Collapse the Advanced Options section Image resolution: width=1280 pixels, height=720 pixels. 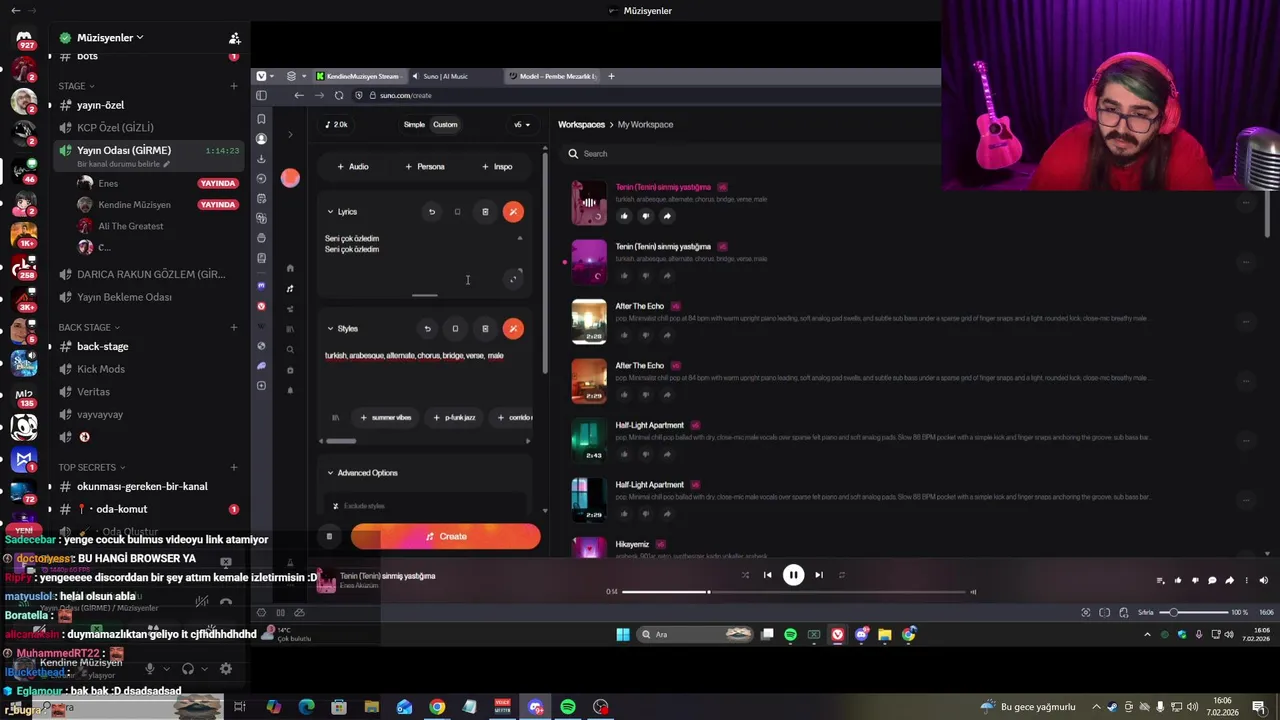point(330,473)
